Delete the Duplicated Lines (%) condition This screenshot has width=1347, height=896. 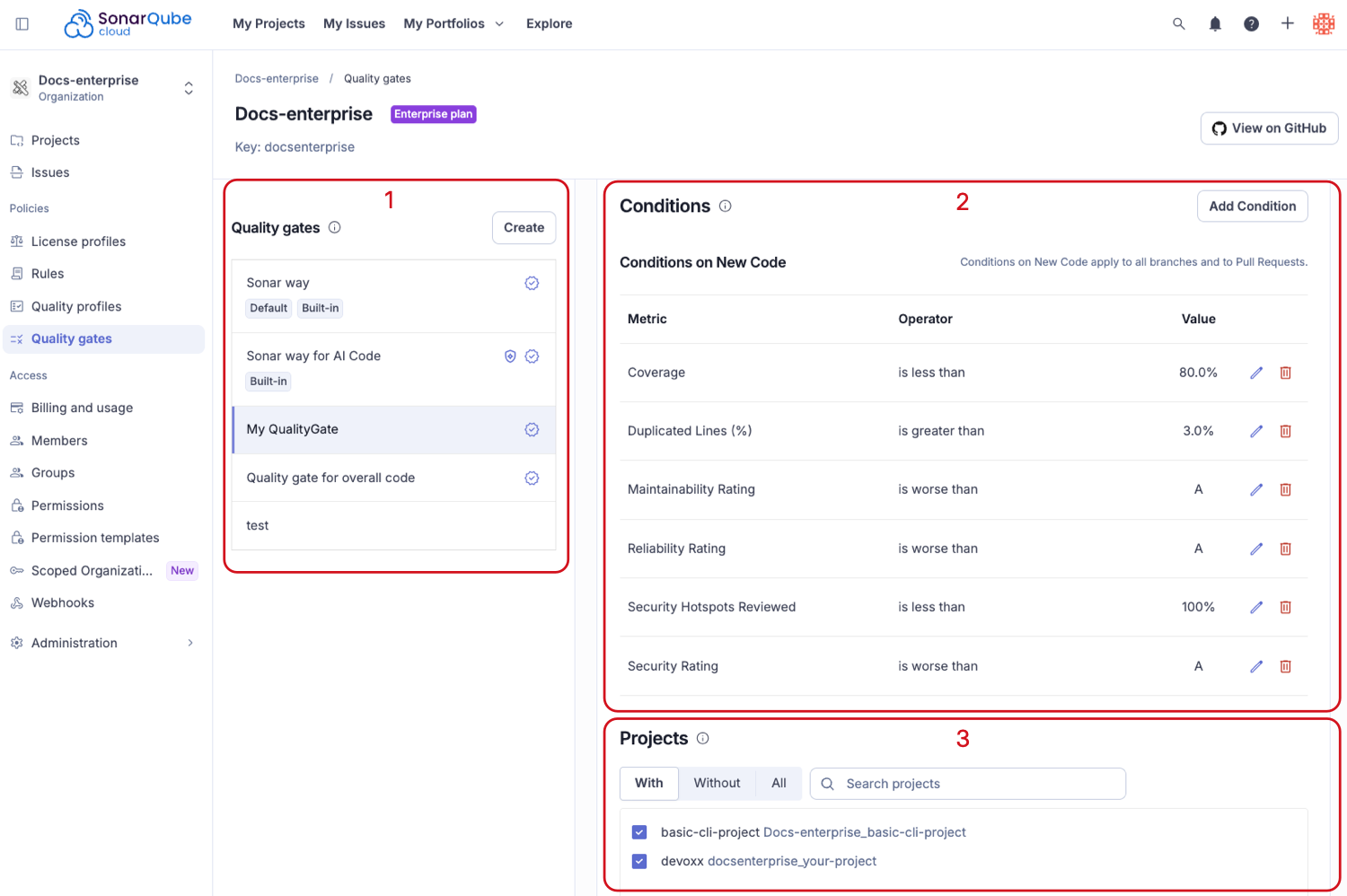pos(1286,431)
